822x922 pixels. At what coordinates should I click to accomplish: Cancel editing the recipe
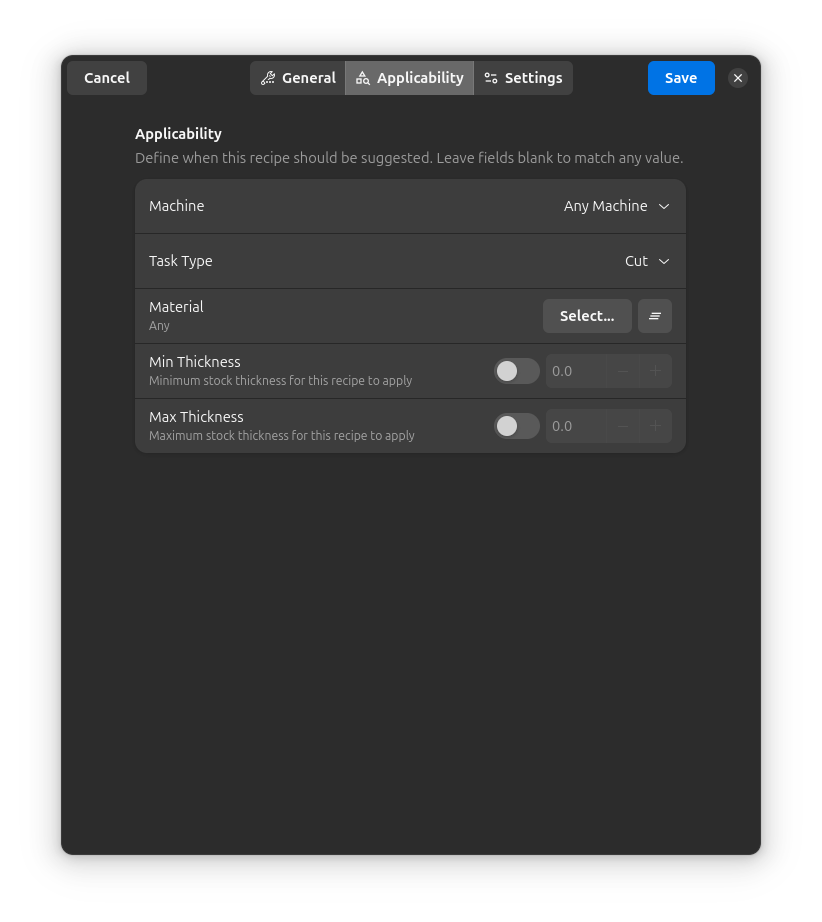pyautogui.click(x=106, y=77)
